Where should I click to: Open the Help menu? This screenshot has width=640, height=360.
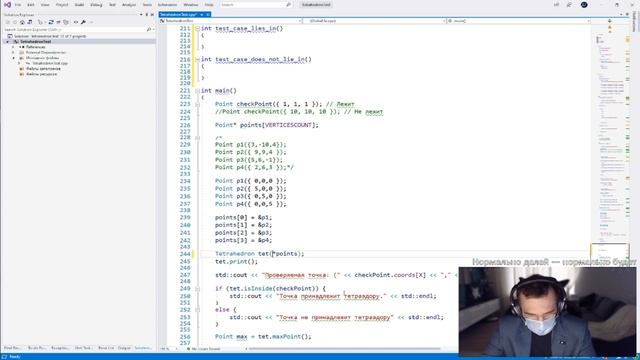pyautogui.click(x=209, y=4)
